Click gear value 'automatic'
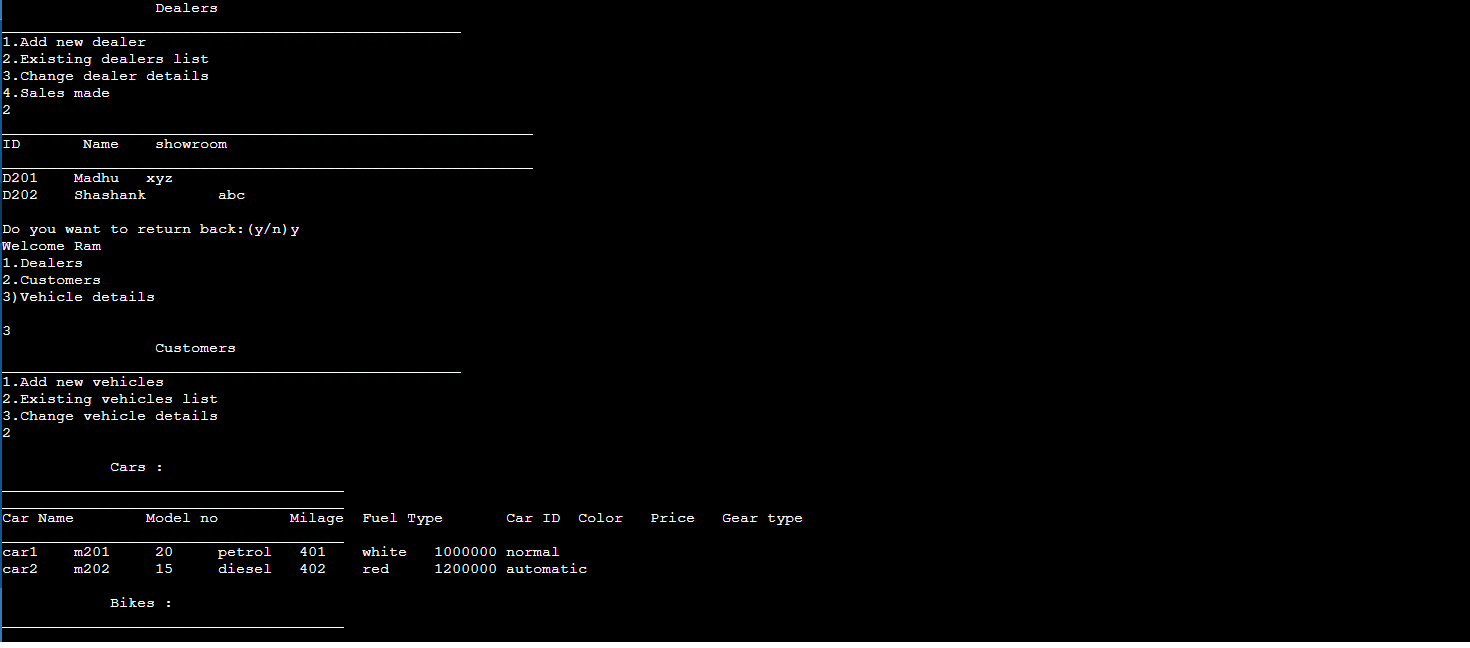This screenshot has height=648, width=1470. tap(546, 569)
